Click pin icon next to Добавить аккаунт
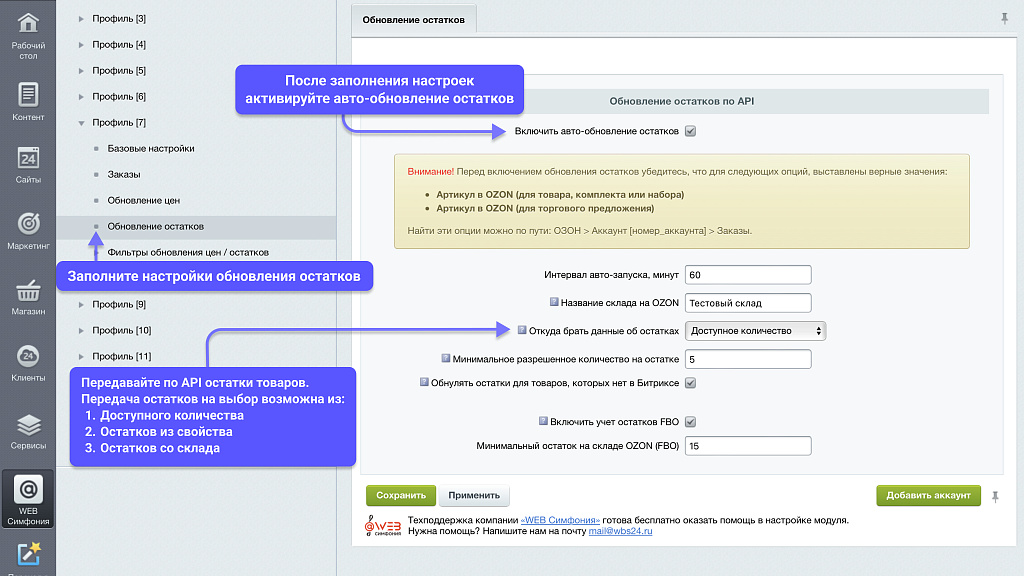The height and width of the screenshot is (576, 1024). (x=994, y=496)
